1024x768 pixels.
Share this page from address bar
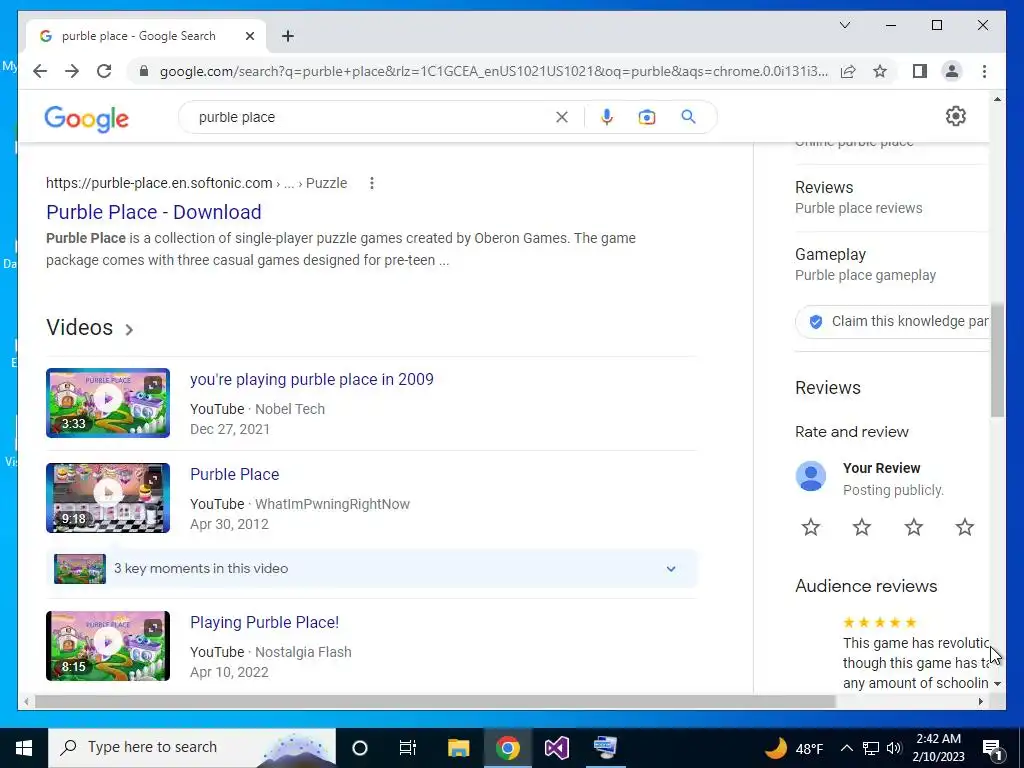click(x=848, y=71)
